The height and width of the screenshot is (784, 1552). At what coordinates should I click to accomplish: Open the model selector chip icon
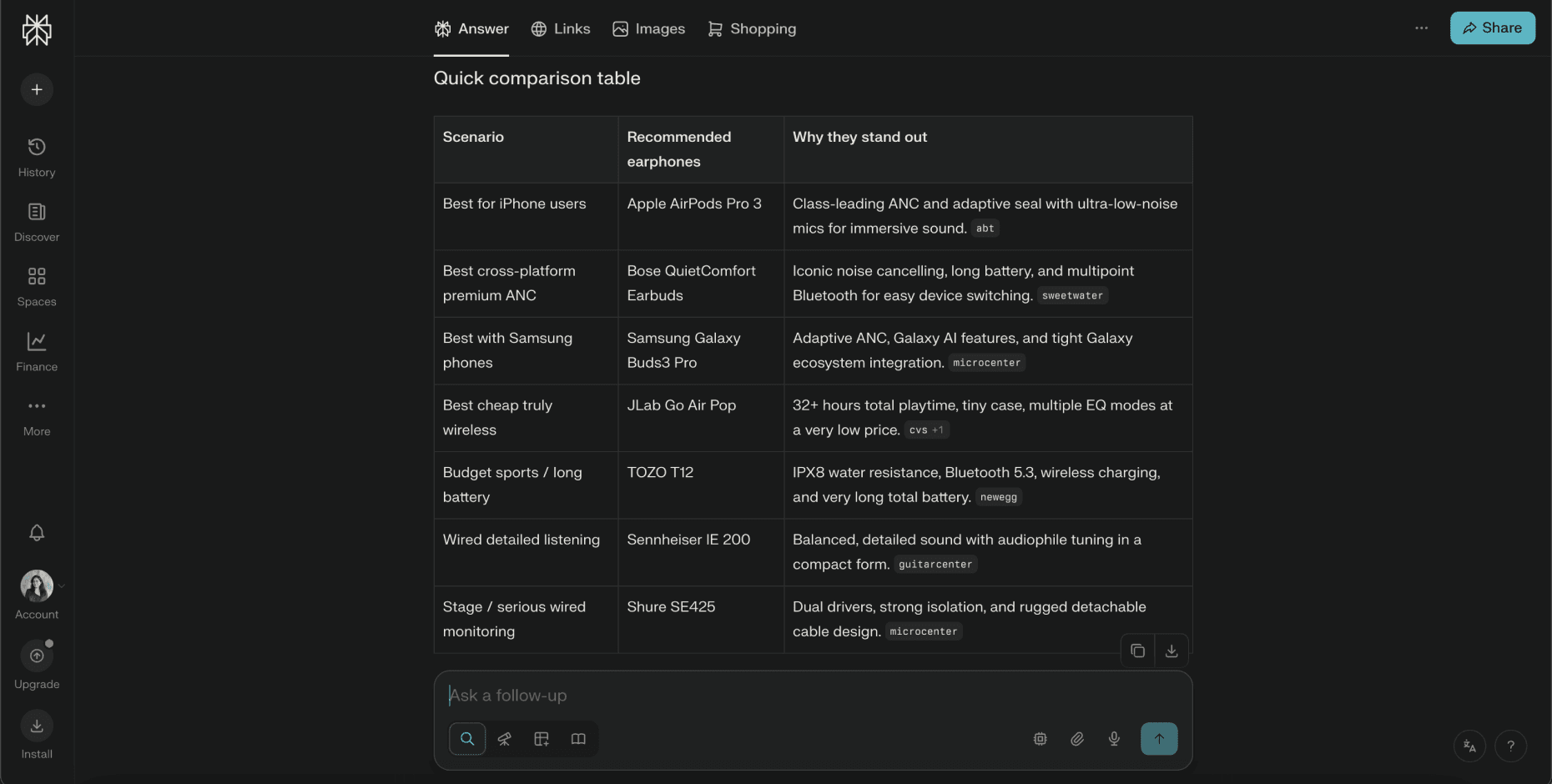(x=1041, y=739)
